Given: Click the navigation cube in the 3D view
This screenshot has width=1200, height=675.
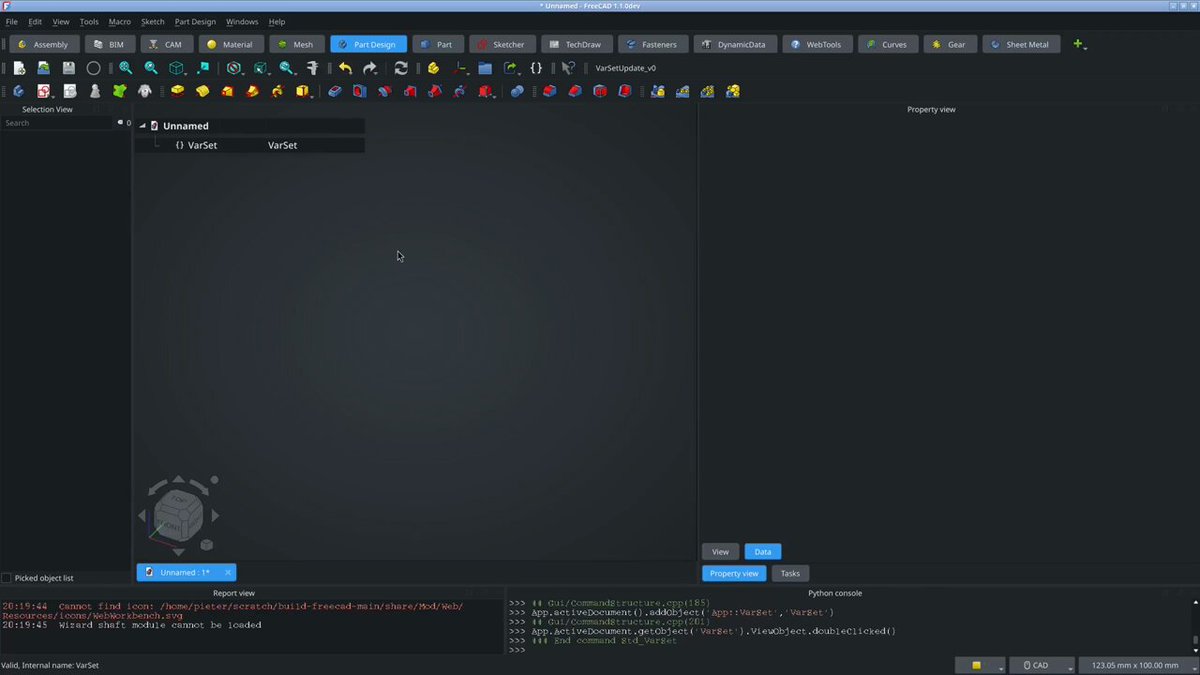Looking at the screenshot, I should coord(178,515).
